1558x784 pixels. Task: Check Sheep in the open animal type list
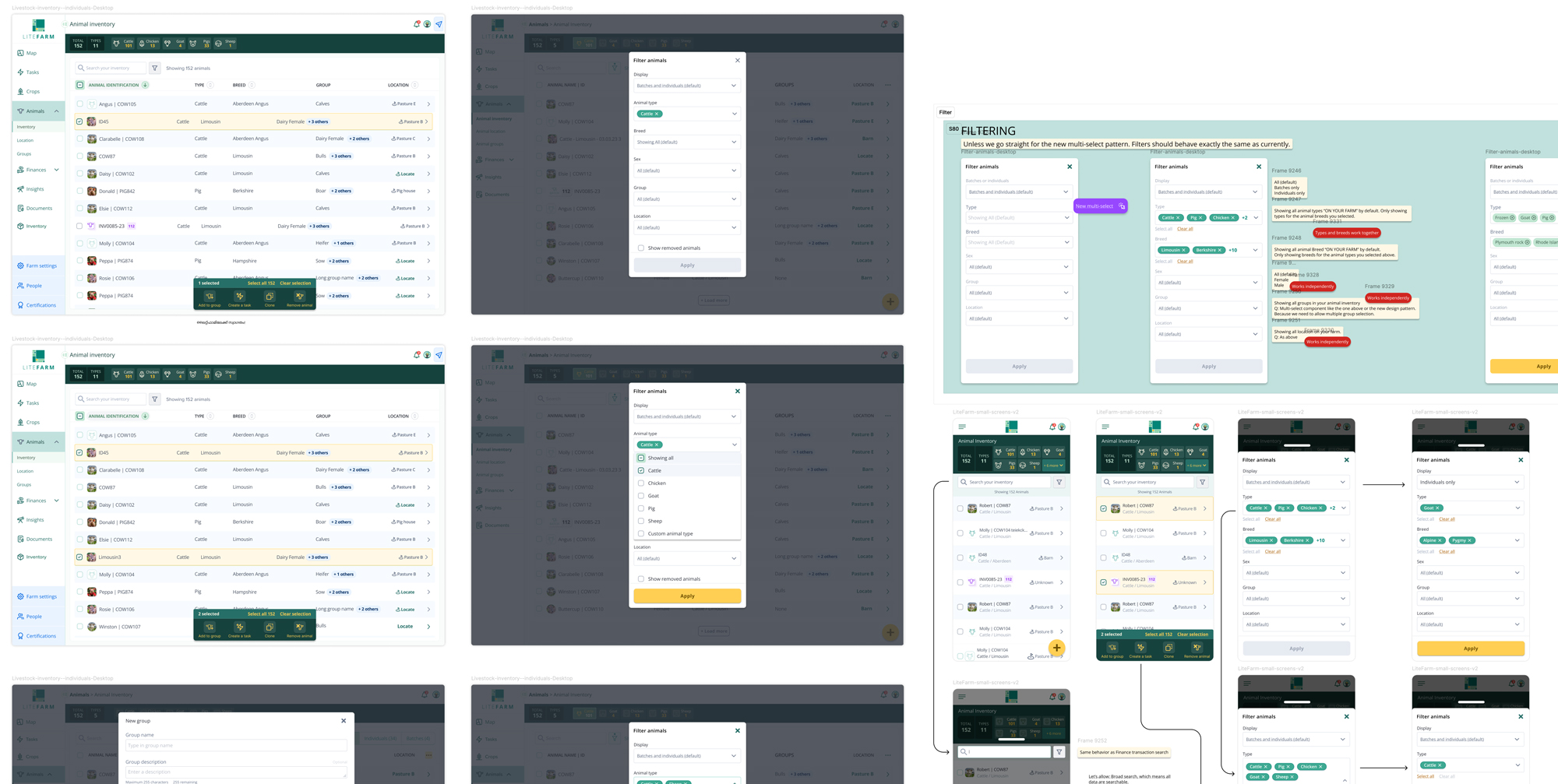pos(641,521)
